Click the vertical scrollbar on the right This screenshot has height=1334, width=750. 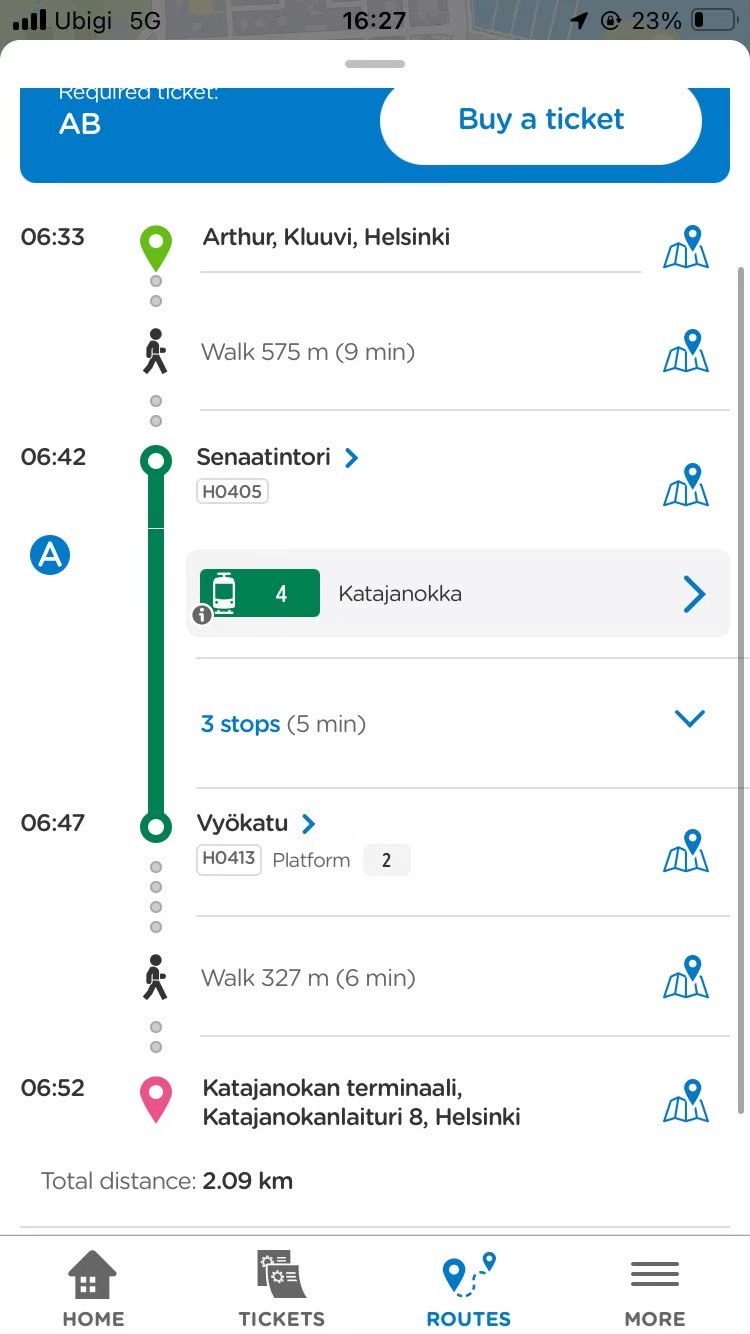point(741,690)
